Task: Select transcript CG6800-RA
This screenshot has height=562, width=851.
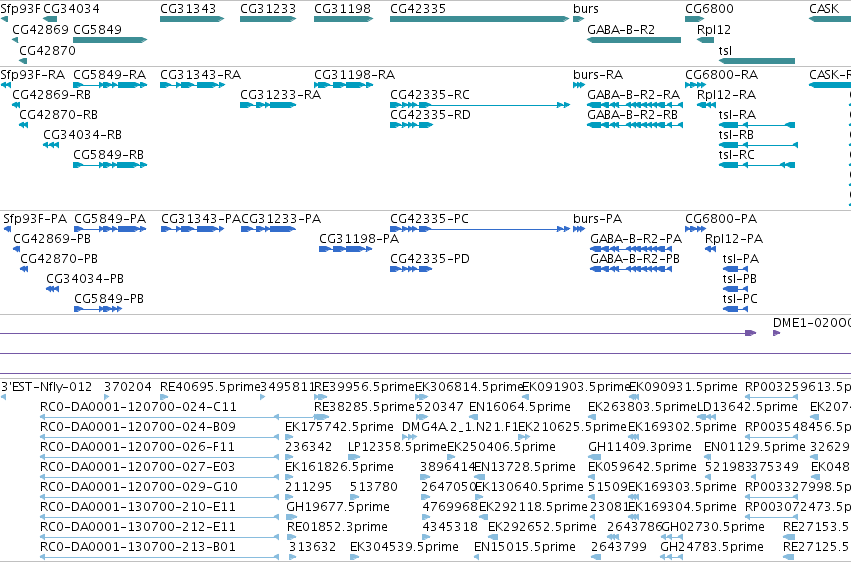Action: point(695,85)
